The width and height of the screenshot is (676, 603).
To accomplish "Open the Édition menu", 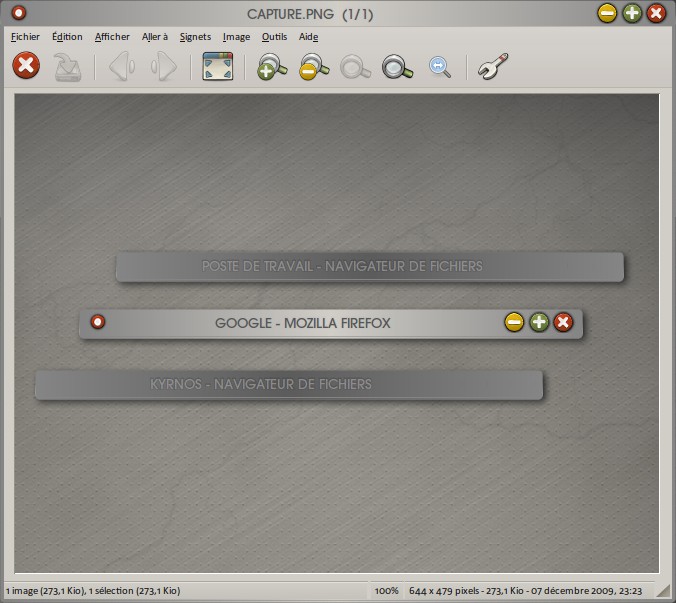I will (x=67, y=37).
